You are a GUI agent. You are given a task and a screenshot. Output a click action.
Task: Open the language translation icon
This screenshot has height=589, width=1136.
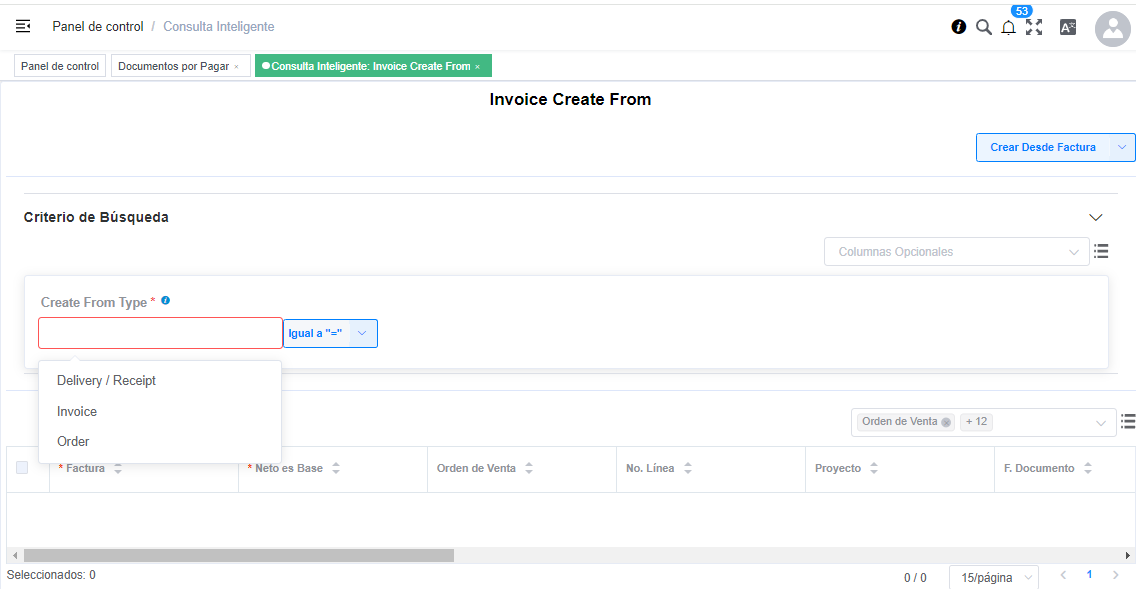tap(1067, 27)
